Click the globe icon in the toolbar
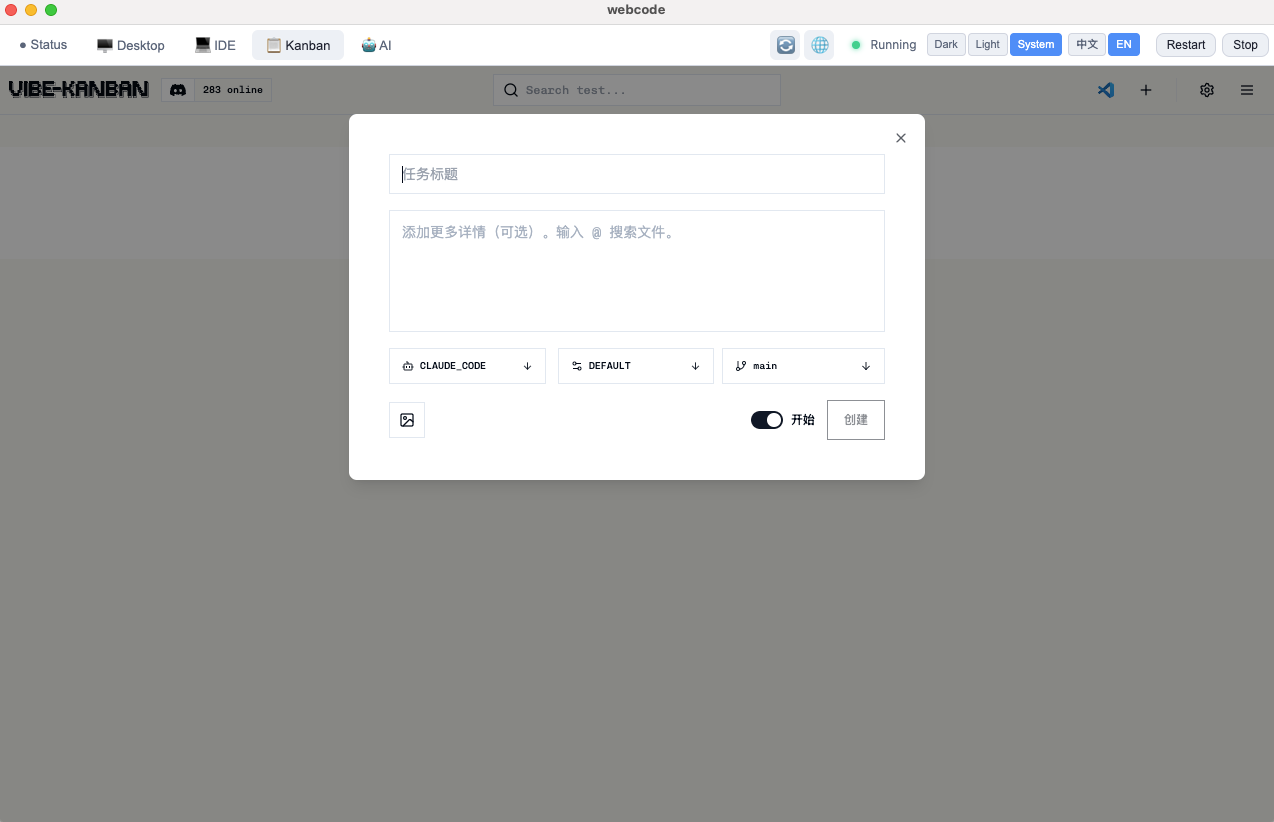The image size is (1274, 822). coord(819,44)
